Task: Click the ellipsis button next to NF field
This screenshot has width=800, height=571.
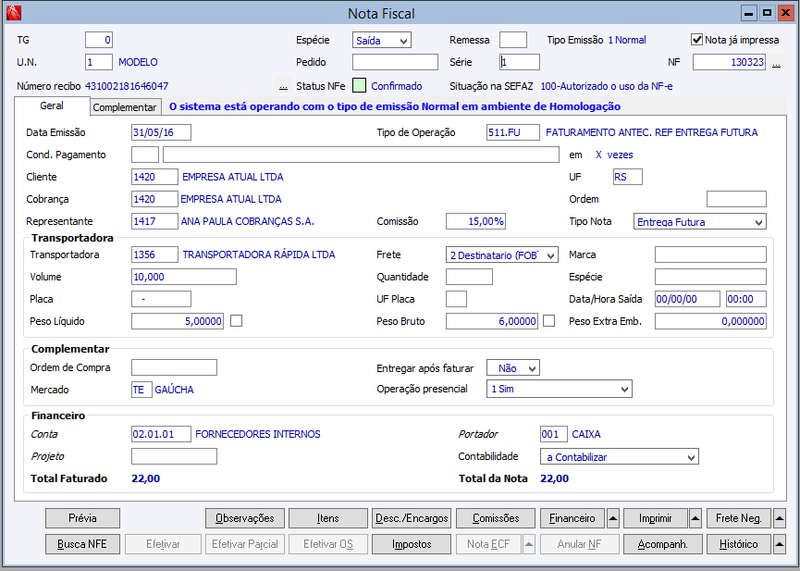Action: pos(777,63)
